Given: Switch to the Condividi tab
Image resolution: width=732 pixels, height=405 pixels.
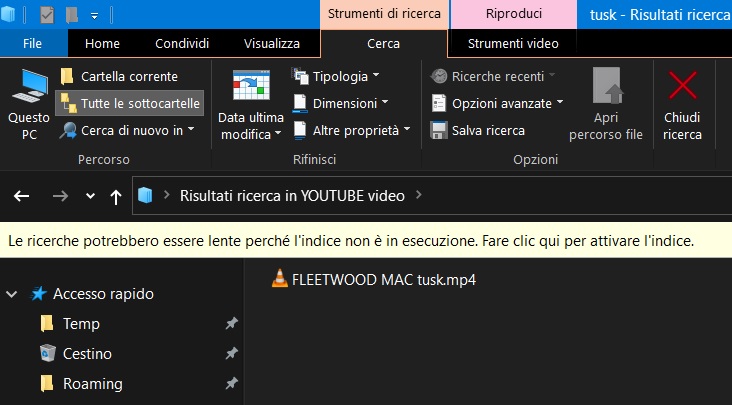Looking at the screenshot, I should [182, 44].
